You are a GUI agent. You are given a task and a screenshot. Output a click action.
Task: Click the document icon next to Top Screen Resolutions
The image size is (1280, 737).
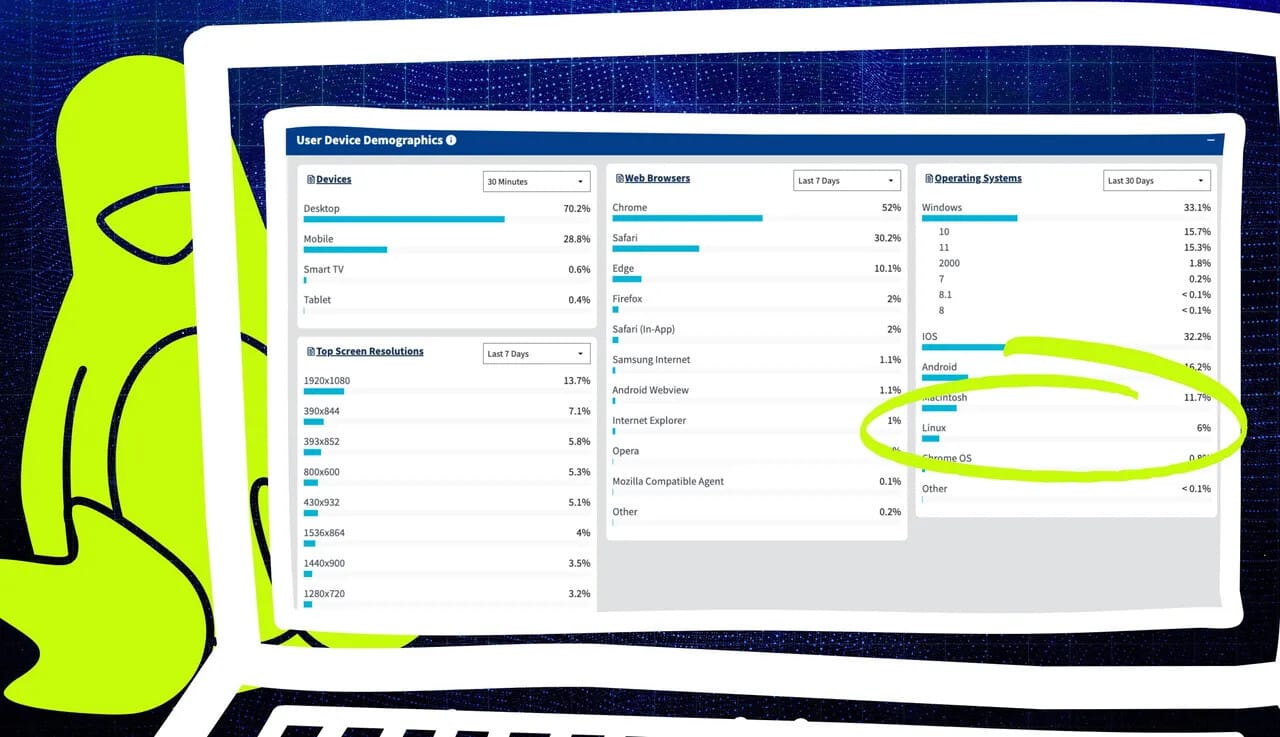click(x=311, y=352)
